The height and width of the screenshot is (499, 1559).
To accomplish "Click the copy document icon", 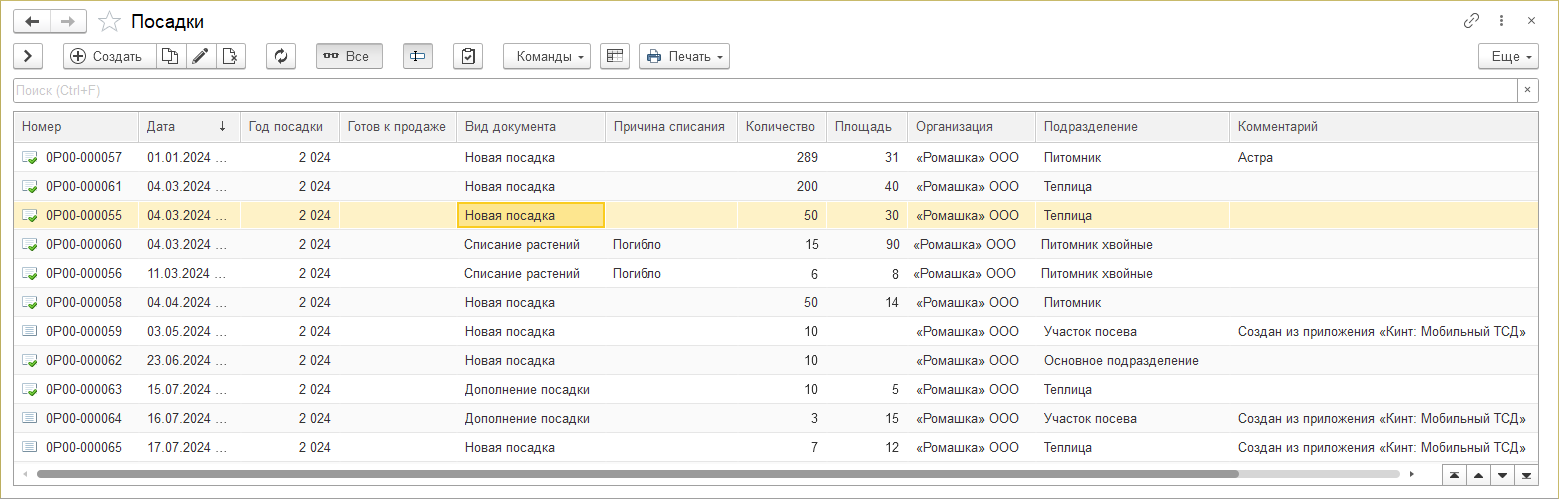I will 170,57.
